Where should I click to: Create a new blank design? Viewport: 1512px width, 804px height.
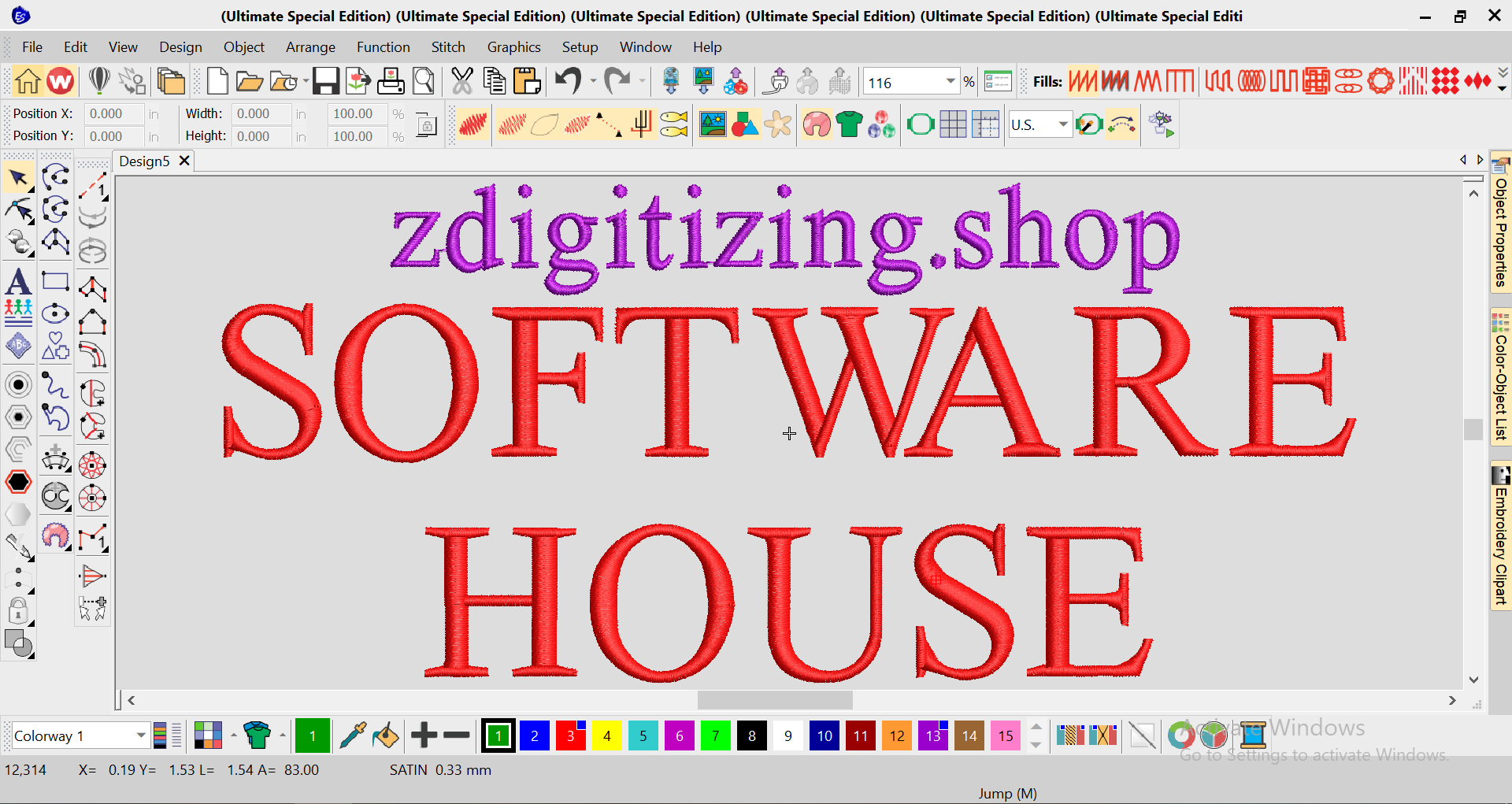pyautogui.click(x=217, y=81)
